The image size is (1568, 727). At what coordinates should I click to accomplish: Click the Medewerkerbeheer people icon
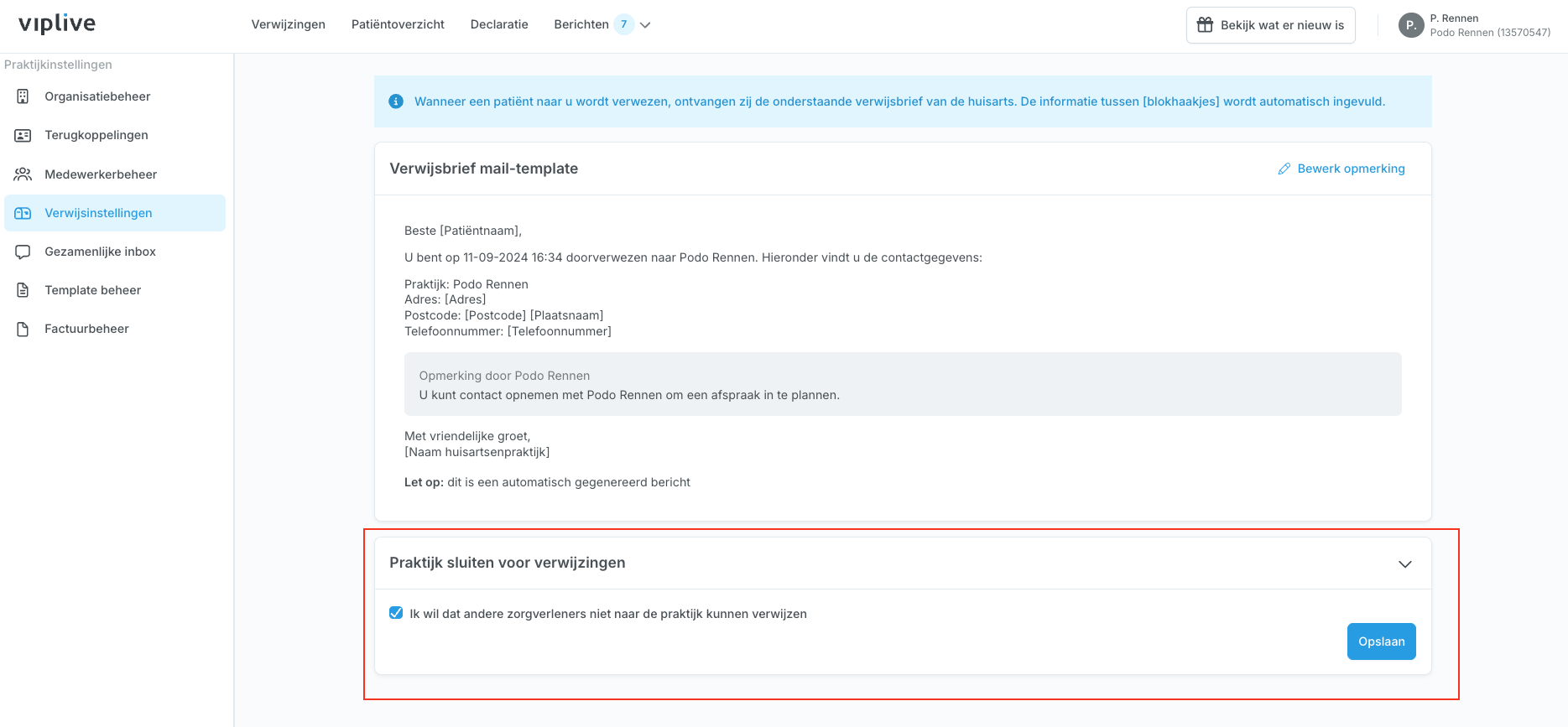(23, 174)
